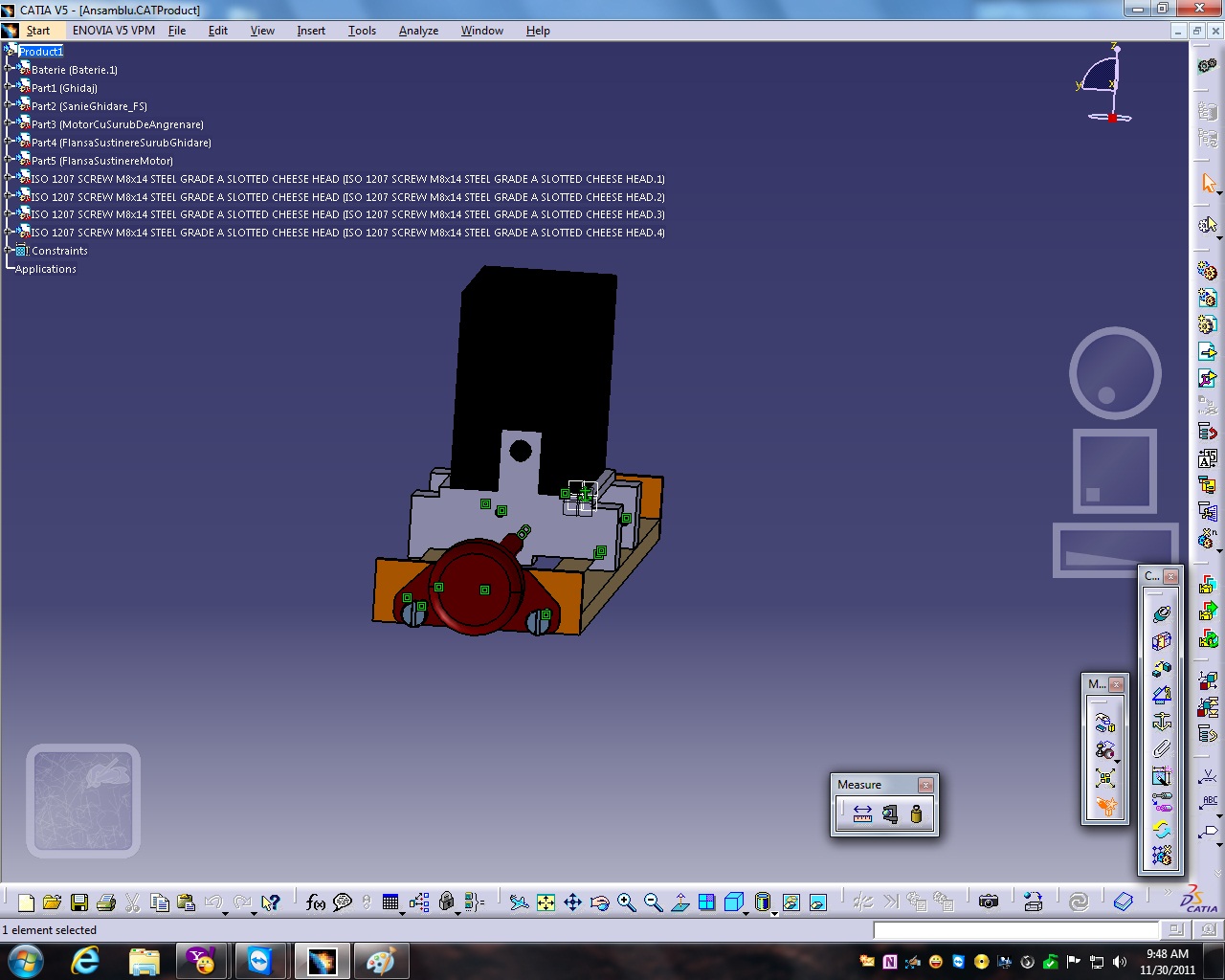1225x980 pixels.
Task: Click the Fly mode airplane icon
Action: 519,902
